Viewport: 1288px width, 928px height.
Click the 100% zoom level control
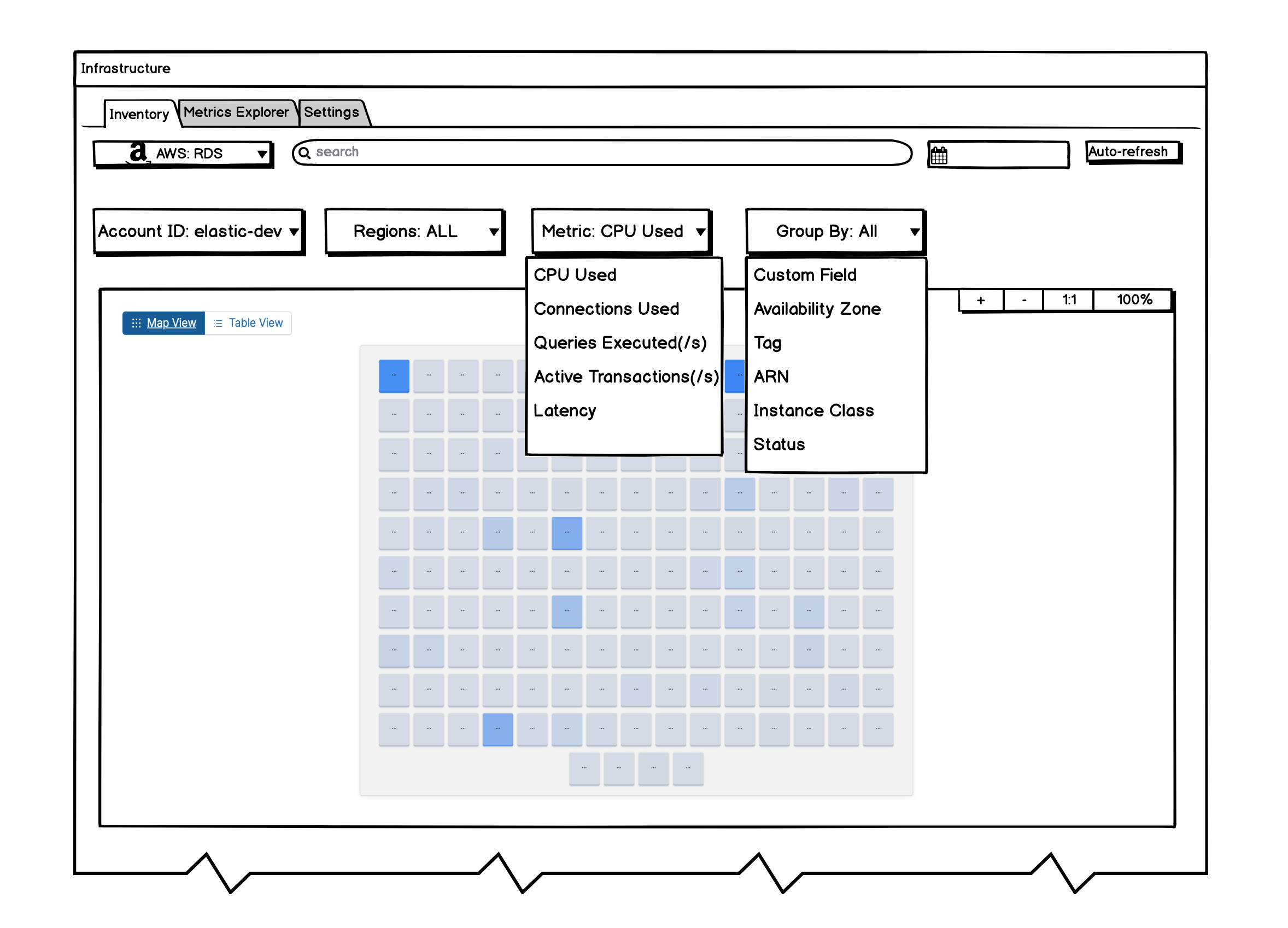(x=1133, y=299)
